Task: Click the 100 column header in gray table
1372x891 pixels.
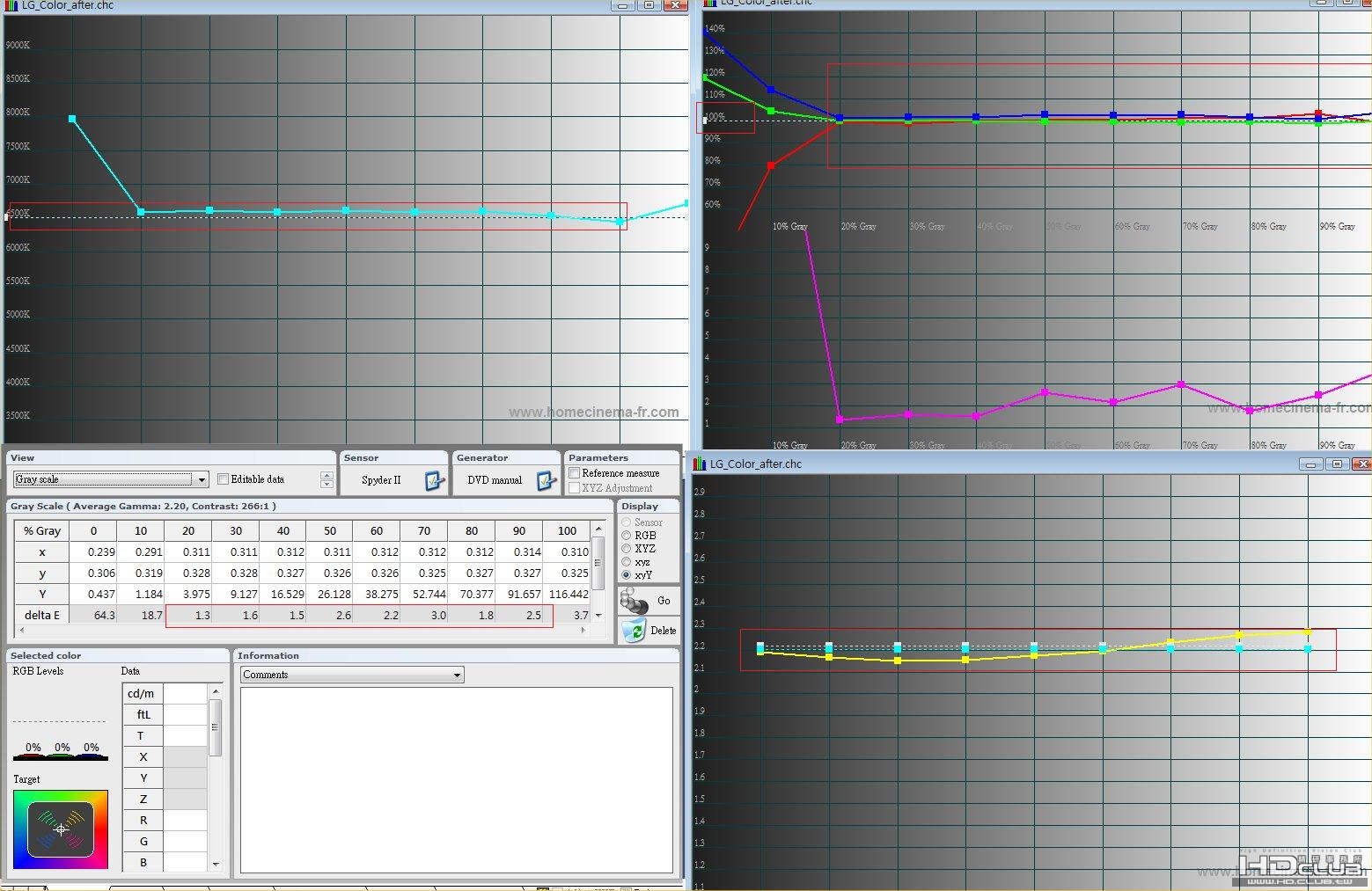Action: 568,530
